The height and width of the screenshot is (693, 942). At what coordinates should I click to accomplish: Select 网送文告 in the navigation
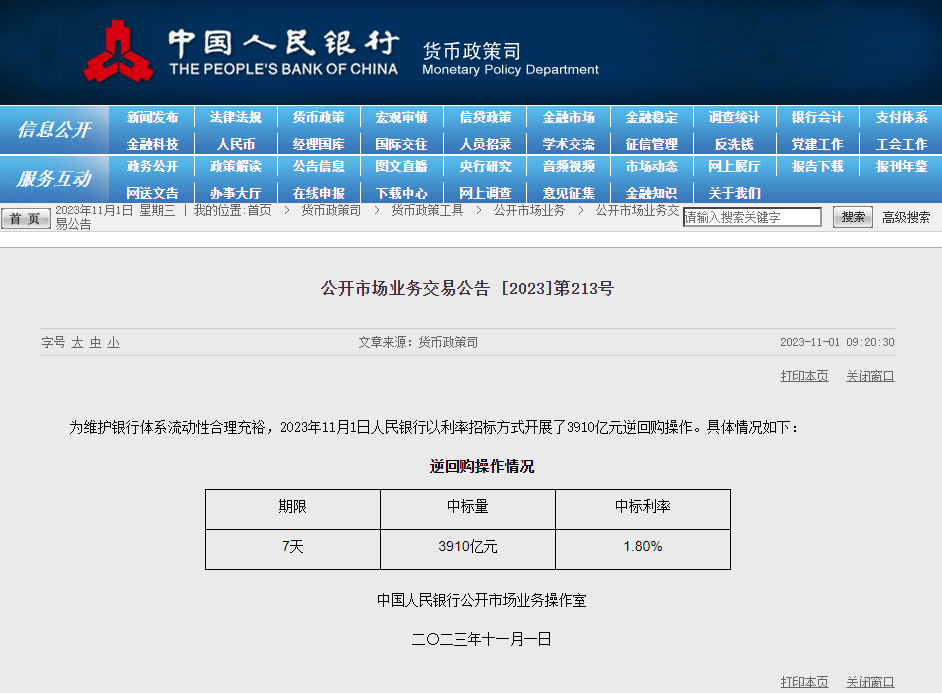[153, 193]
